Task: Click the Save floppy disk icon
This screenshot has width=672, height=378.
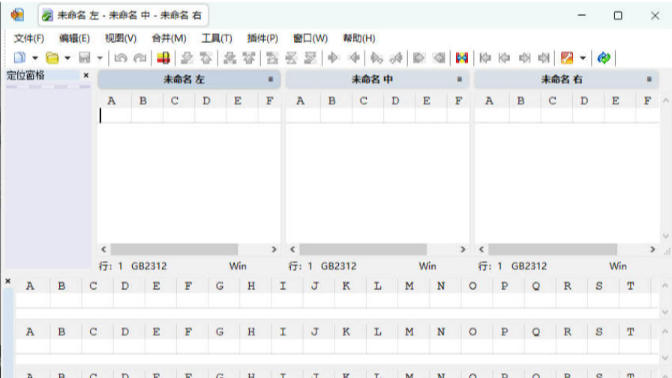Action: coord(84,57)
